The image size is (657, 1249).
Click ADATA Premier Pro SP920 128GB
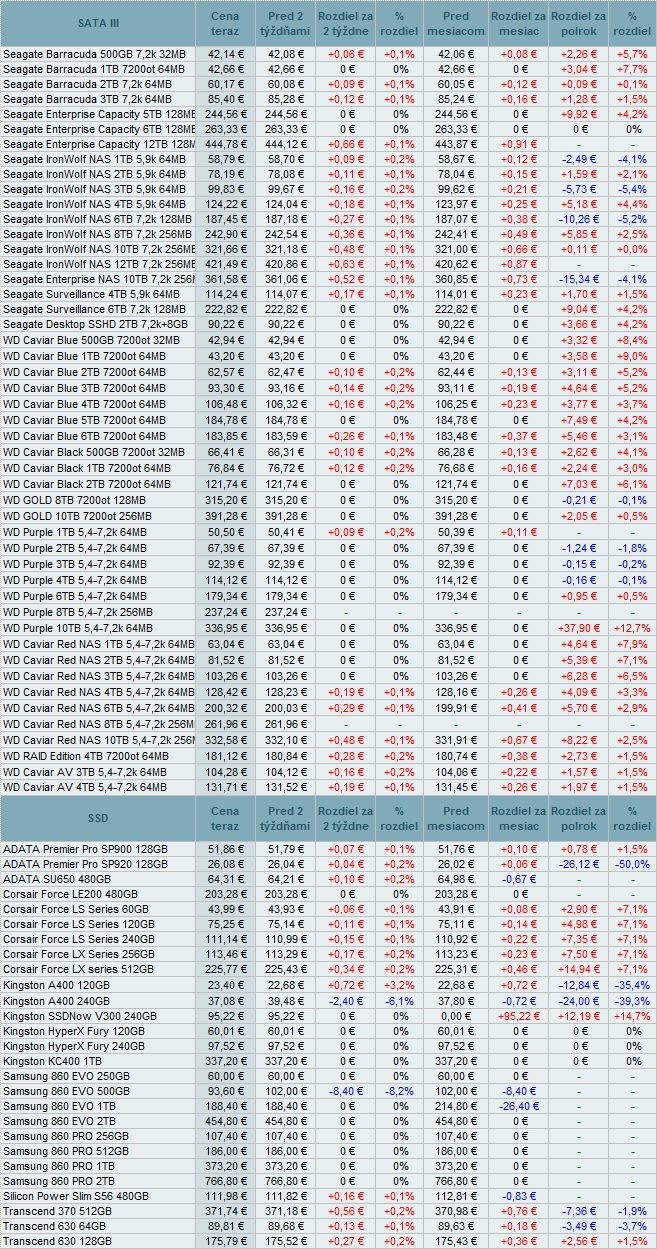85,864
